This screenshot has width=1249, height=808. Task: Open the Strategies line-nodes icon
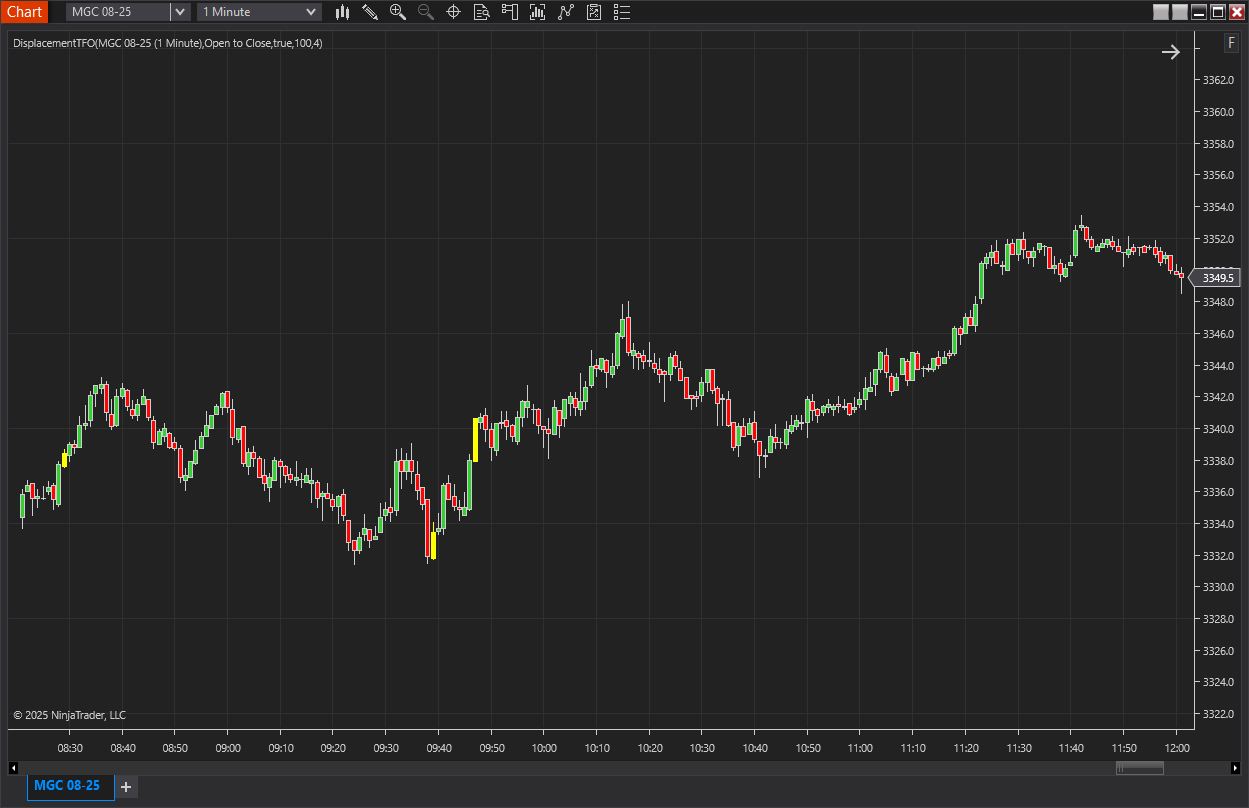[x=566, y=12]
